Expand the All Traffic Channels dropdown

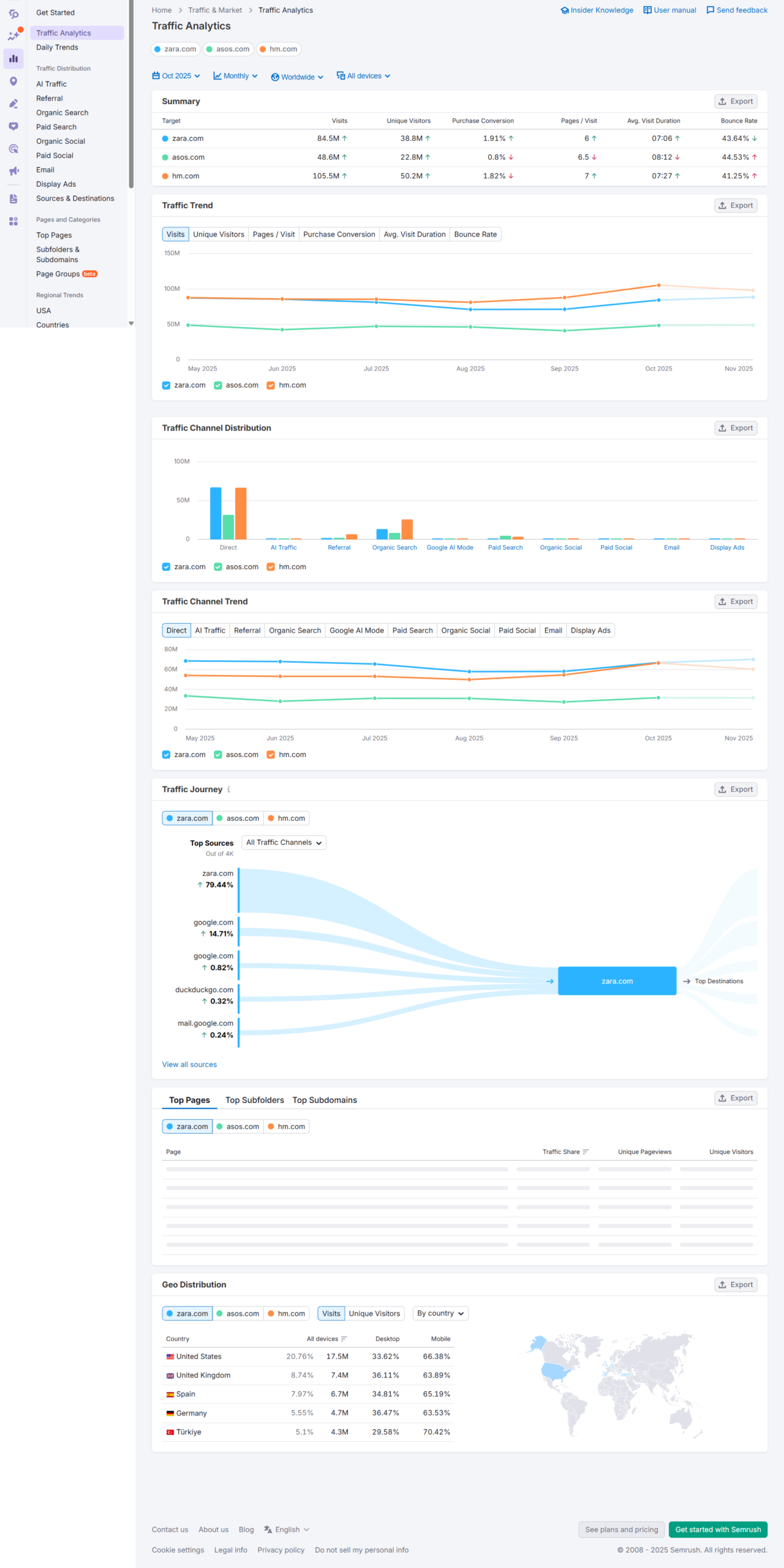tap(284, 843)
